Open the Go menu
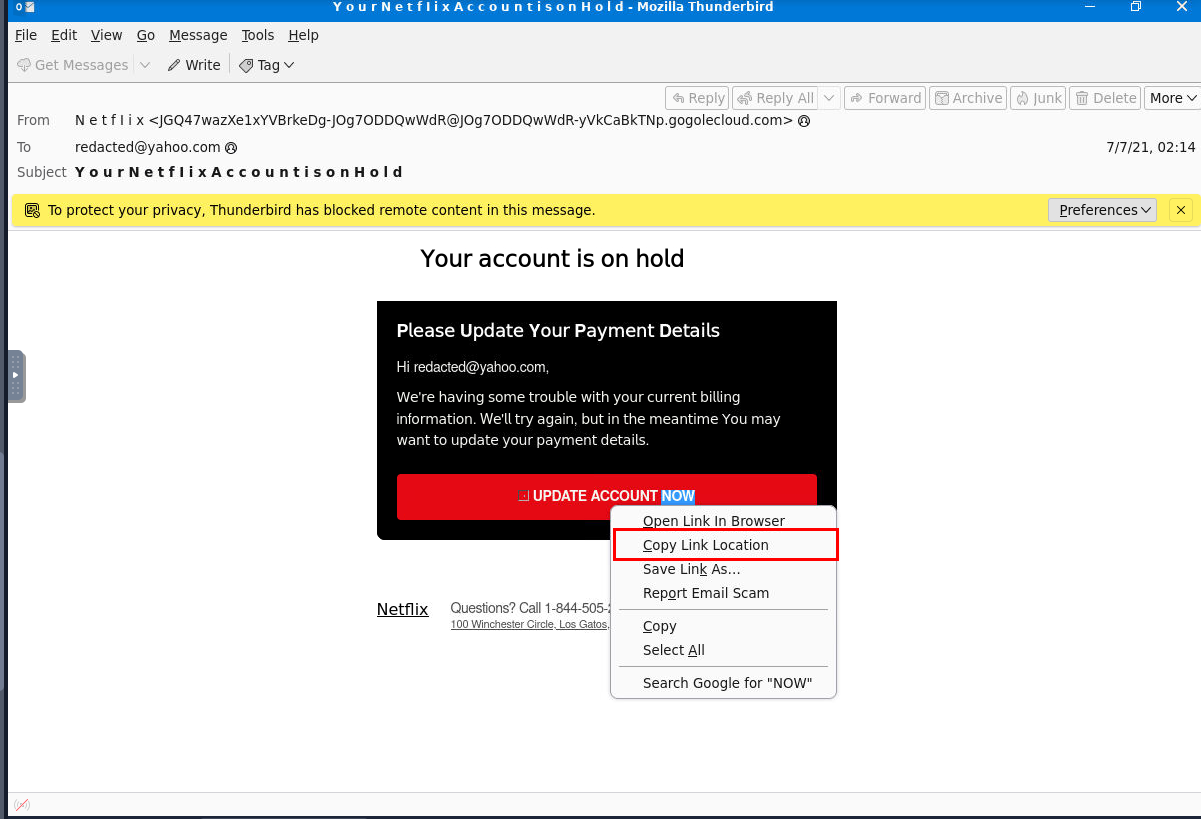Viewport: 1201px width, 819px height. point(146,35)
